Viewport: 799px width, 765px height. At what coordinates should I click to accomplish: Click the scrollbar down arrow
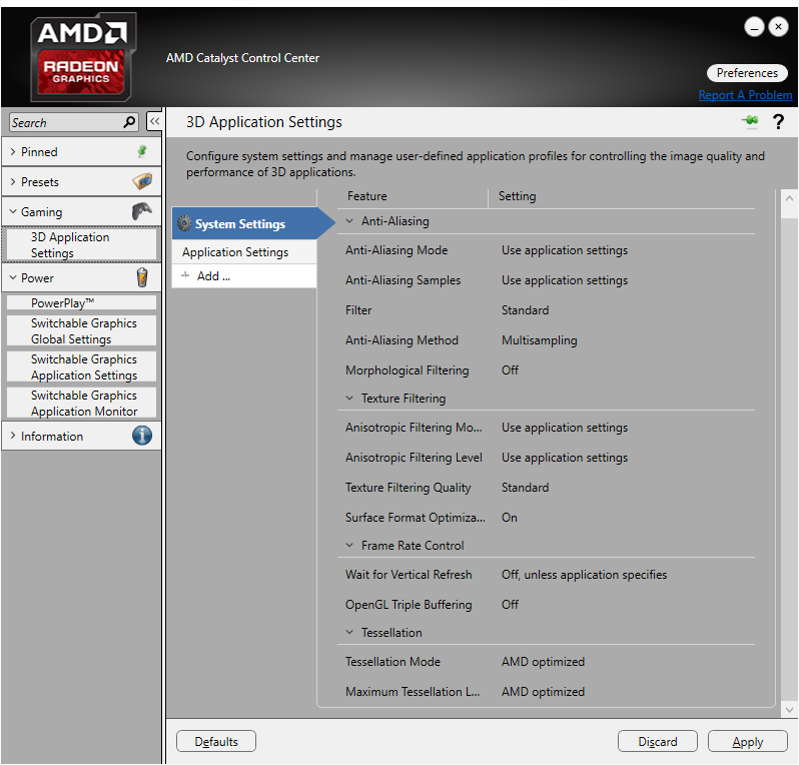tap(789, 709)
